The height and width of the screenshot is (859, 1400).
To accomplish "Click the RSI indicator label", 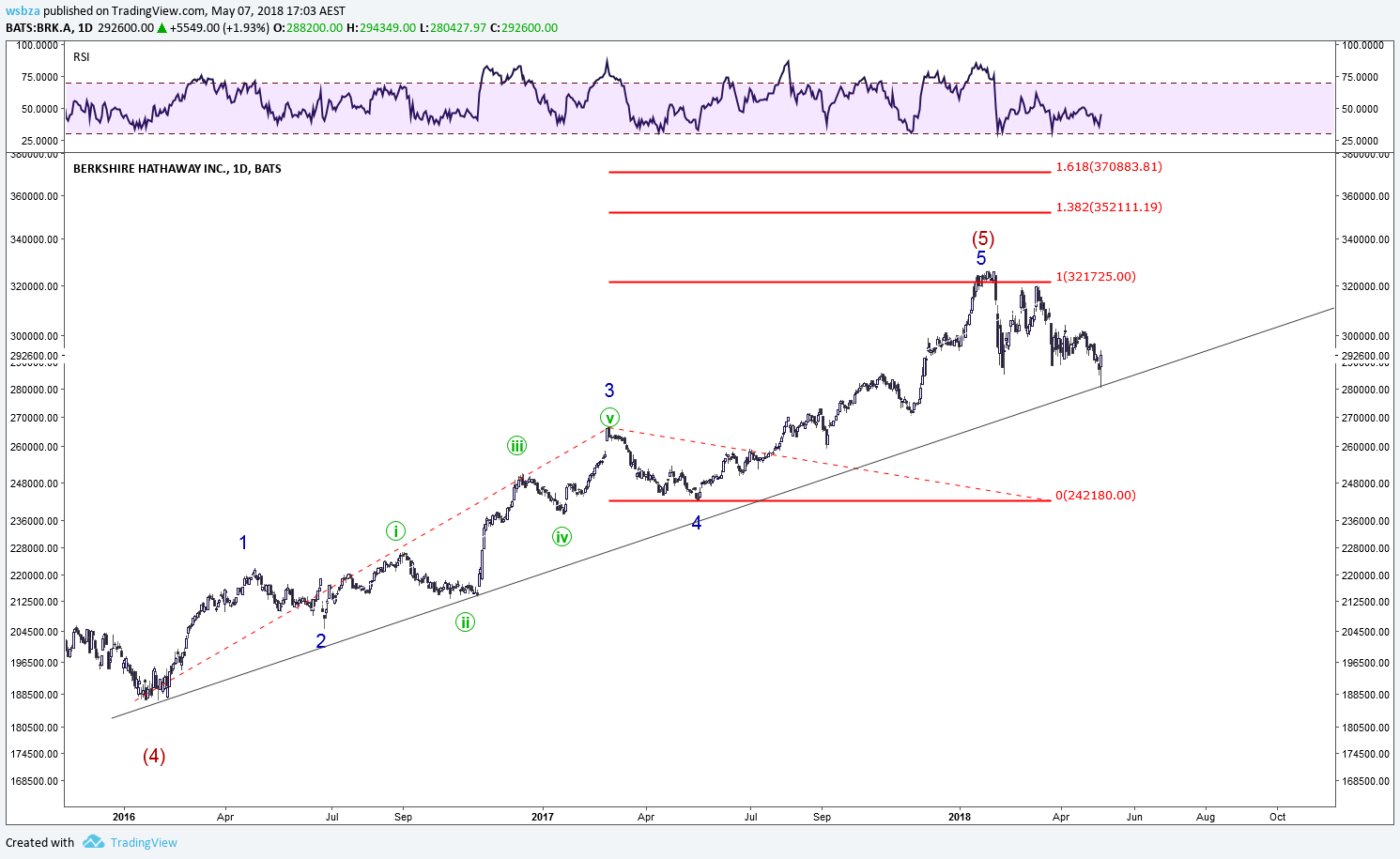I will point(82,57).
